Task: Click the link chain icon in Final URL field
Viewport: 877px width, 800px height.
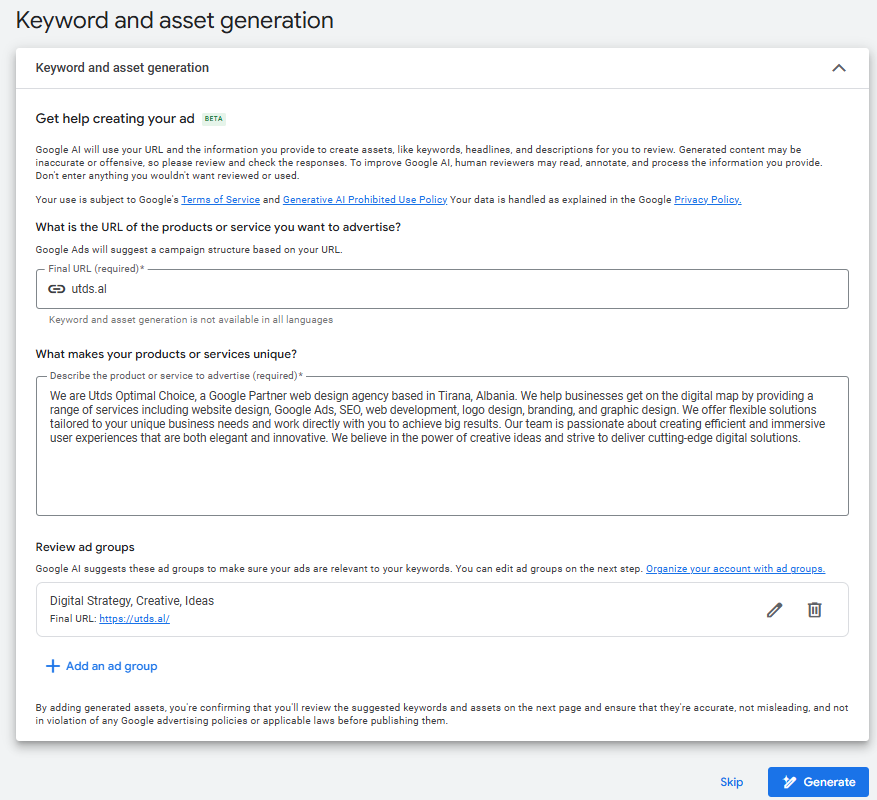Action: (56, 289)
